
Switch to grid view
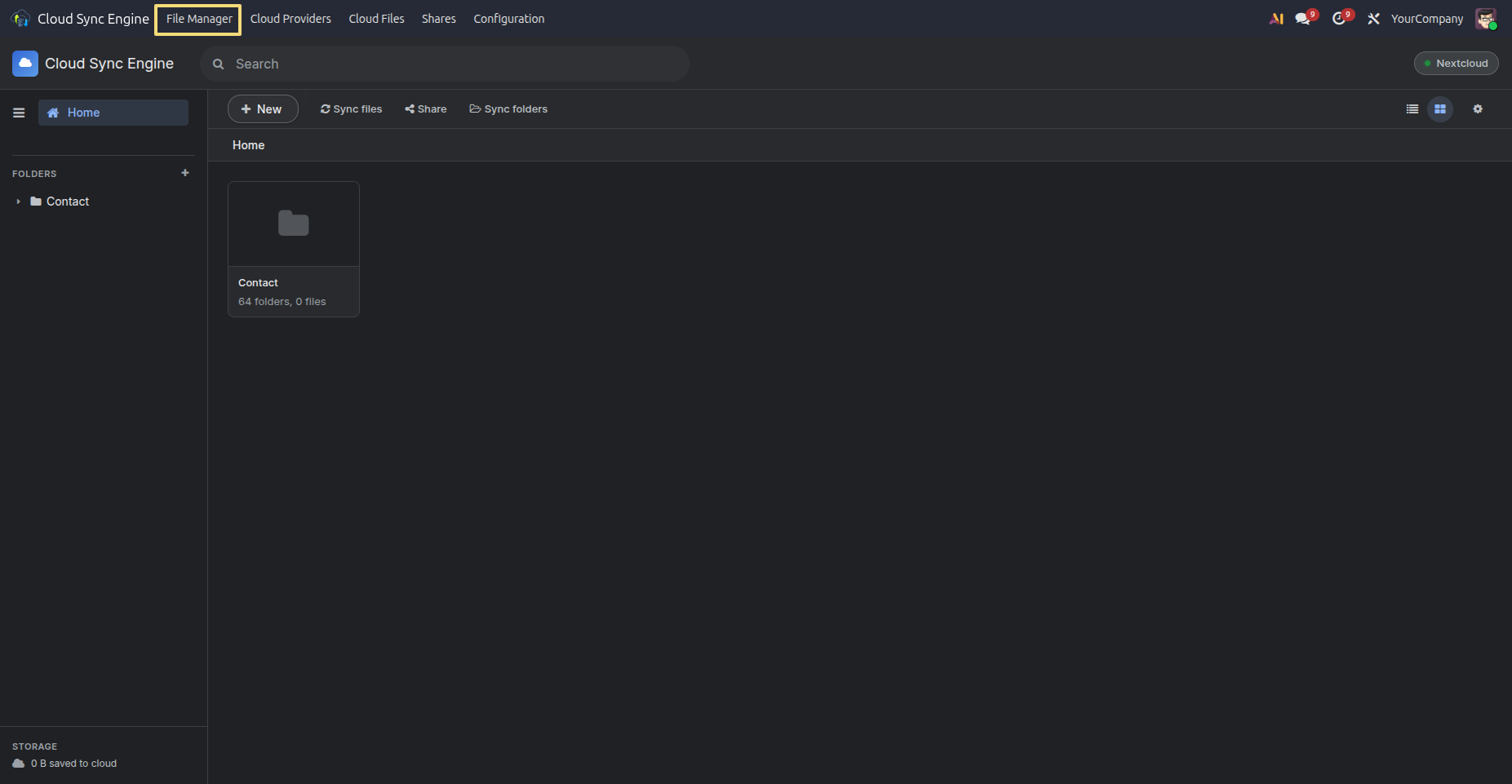pyautogui.click(x=1440, y=109)
